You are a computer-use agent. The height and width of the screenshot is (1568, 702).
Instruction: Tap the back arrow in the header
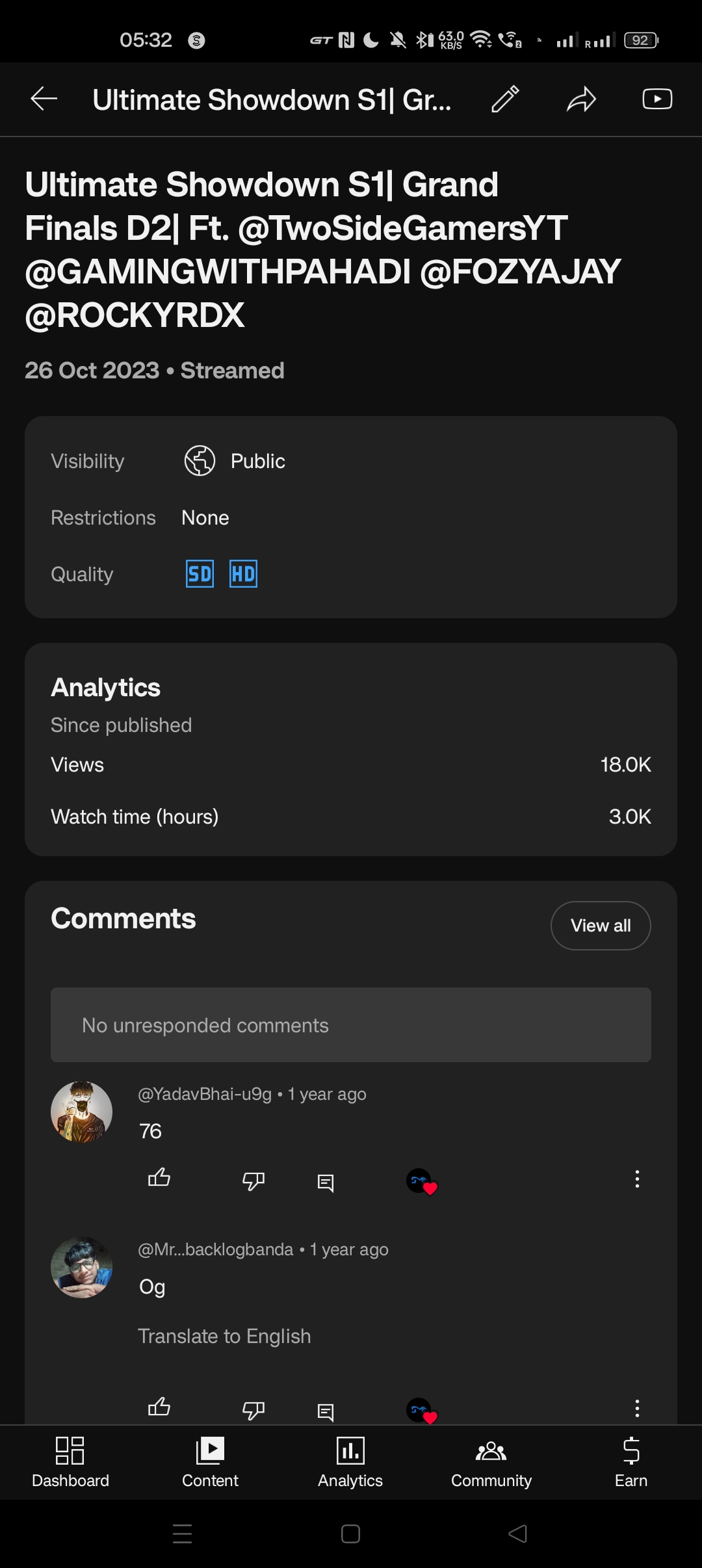coord(44,99)
